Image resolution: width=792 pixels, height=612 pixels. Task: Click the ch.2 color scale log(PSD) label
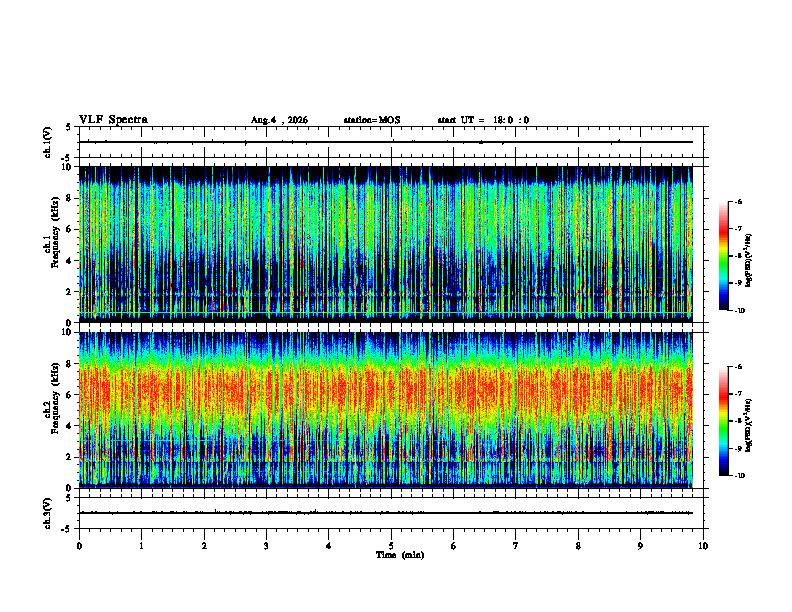(749, 425)
